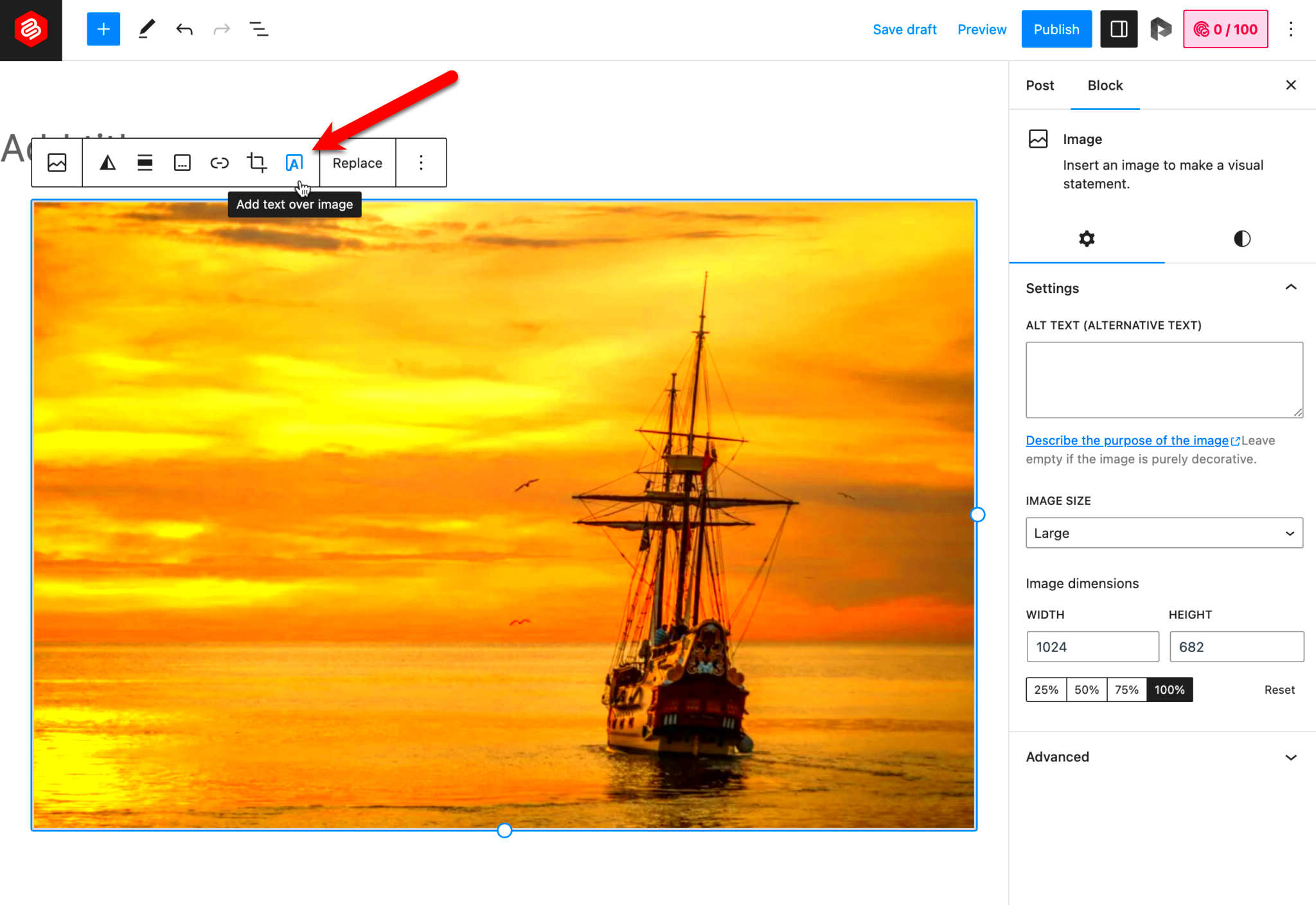Expand the Advanced settings section

coord(1163,756)
